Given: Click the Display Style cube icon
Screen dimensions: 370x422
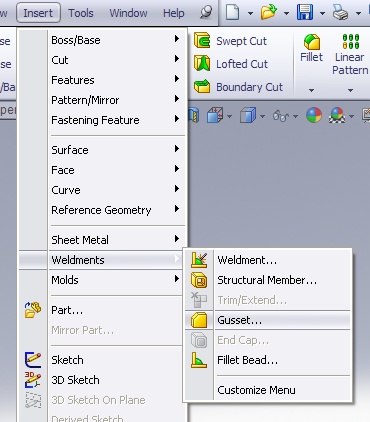Looking at the screenshot, I should pyautogui.click(x=248, y=115).
